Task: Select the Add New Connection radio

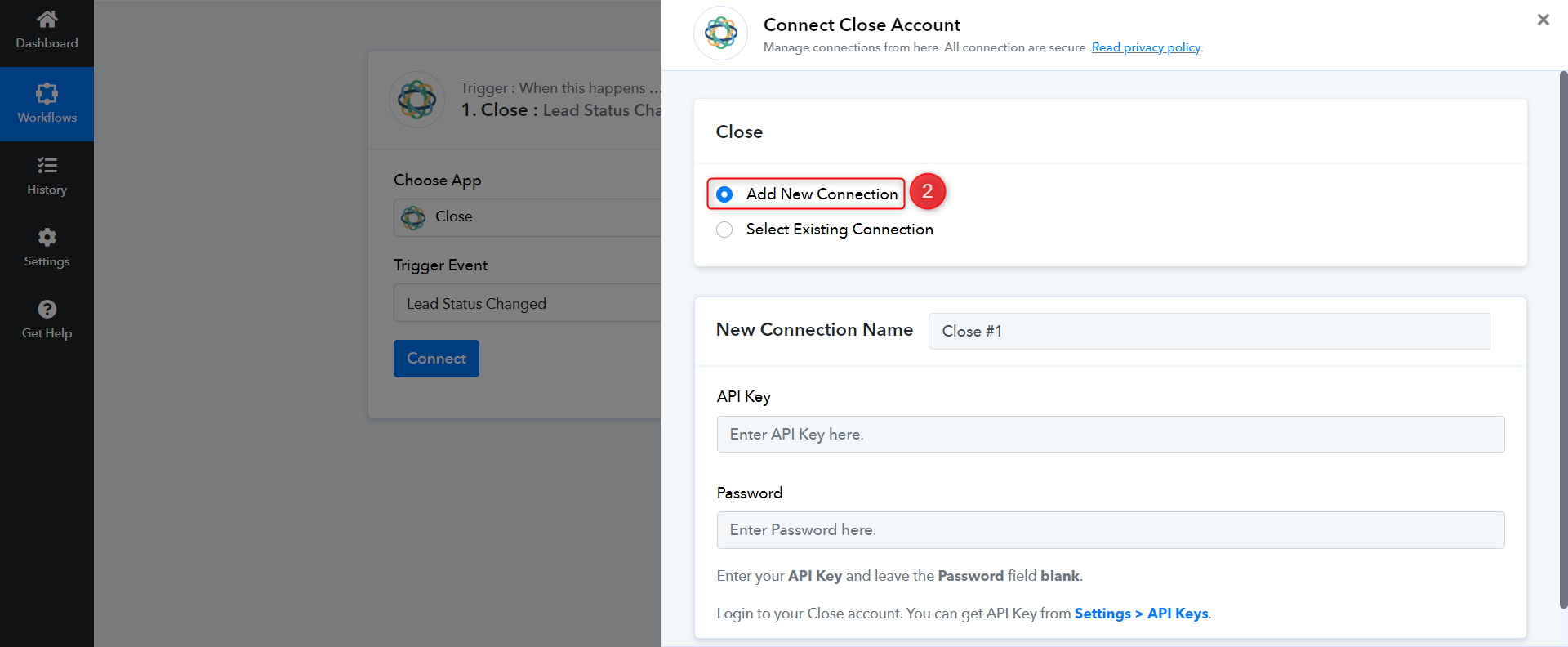Action: pos(724,194)
